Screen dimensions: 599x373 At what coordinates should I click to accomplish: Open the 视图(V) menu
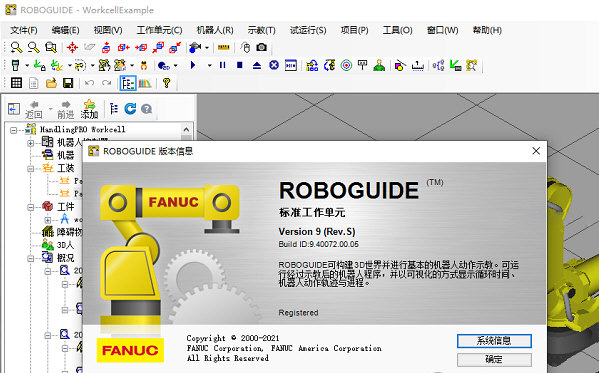click(x=108, y=30)
